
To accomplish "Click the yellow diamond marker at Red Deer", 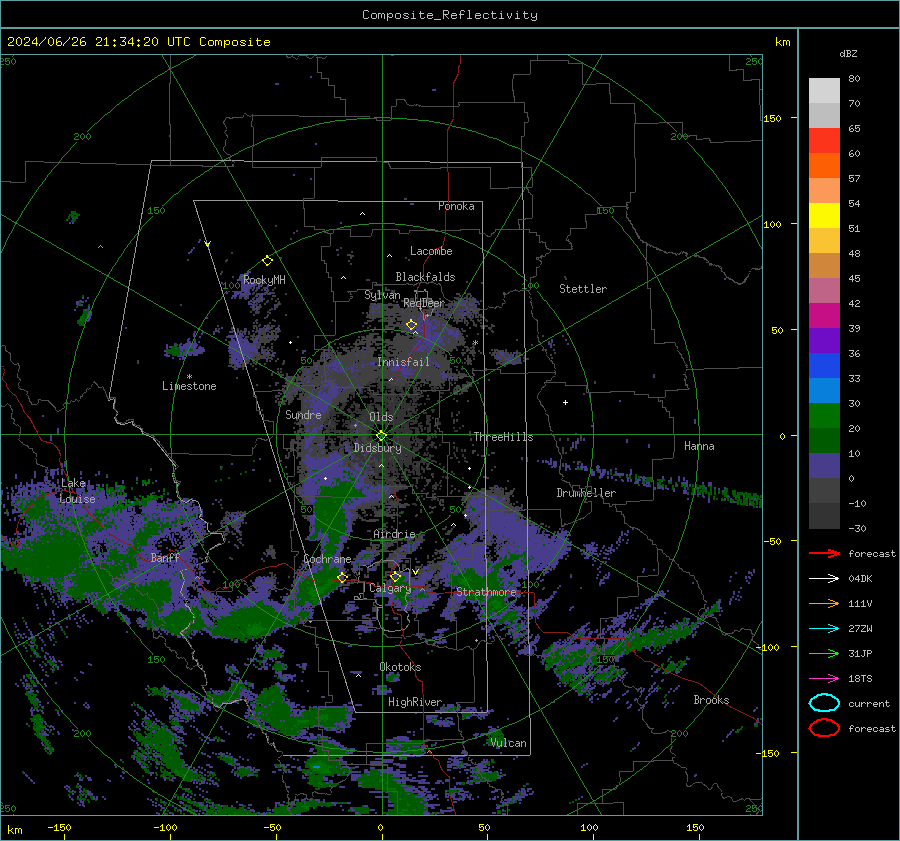I will coord(412,325).
